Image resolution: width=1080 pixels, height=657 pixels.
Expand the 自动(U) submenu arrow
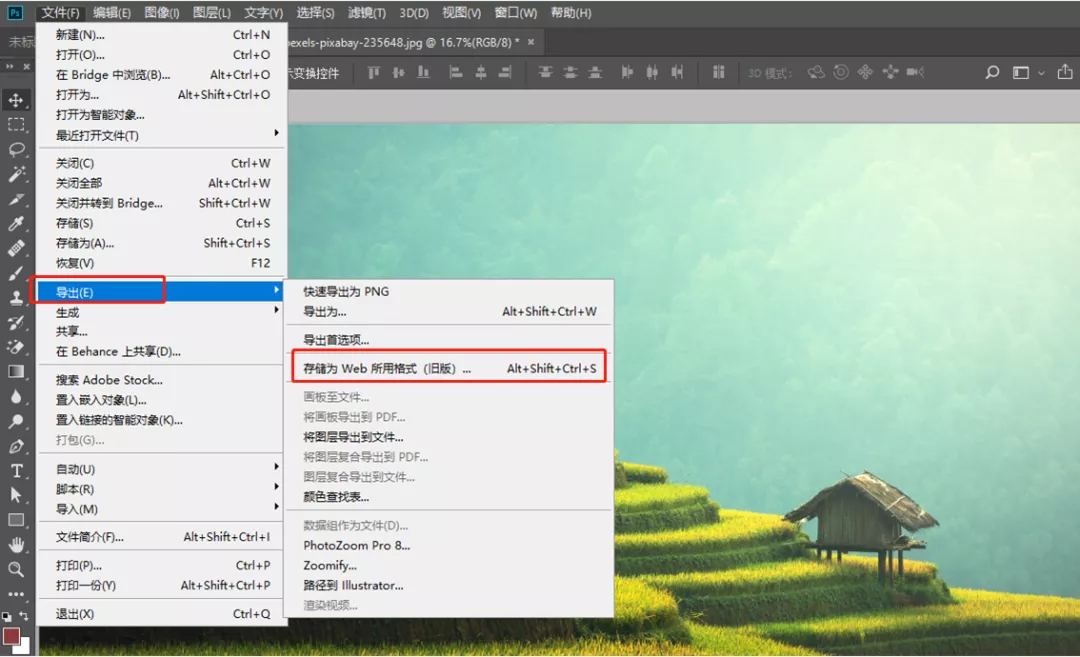pos(278,467)
